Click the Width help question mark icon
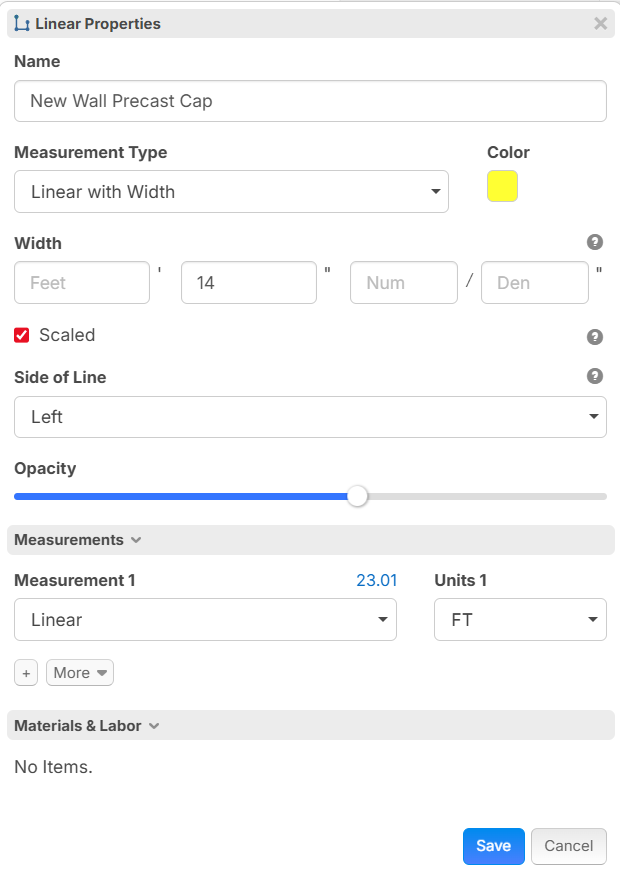 click(595, 242)
